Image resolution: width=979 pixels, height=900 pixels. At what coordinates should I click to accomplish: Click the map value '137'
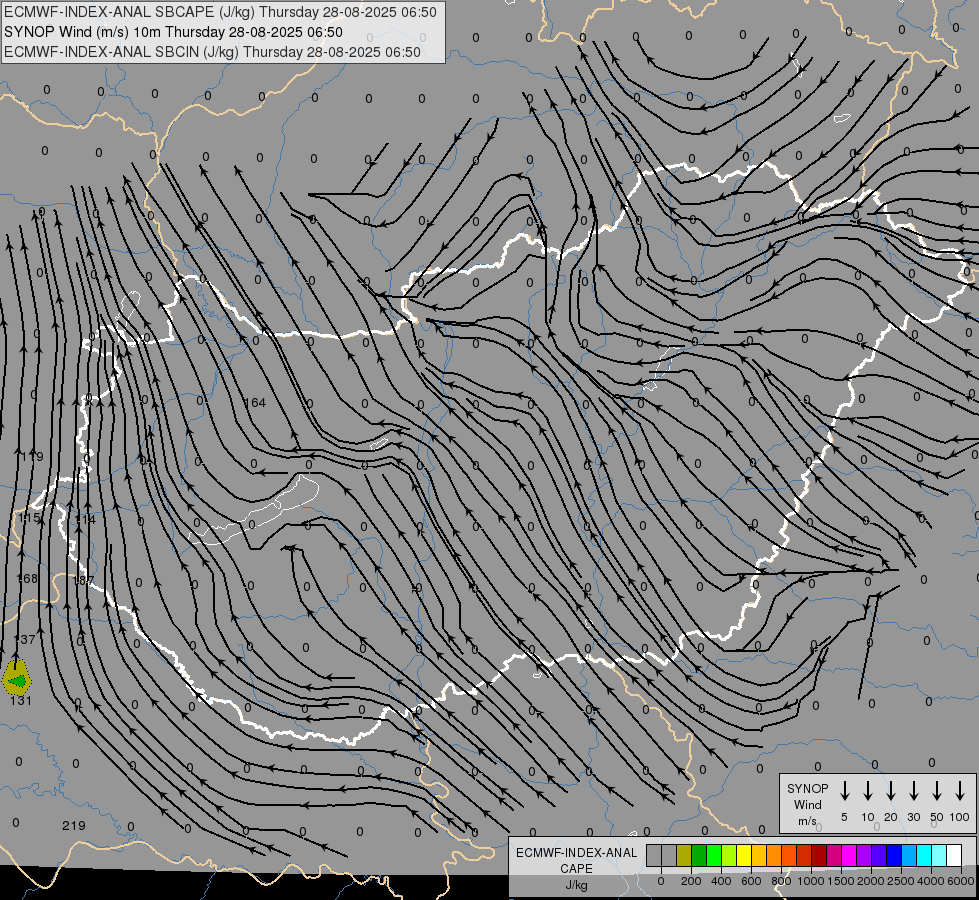click(25, 640)
